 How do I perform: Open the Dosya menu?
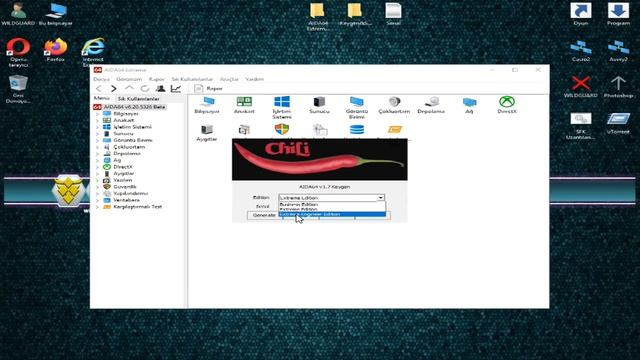pyautogui.click(x=102, y=79)
